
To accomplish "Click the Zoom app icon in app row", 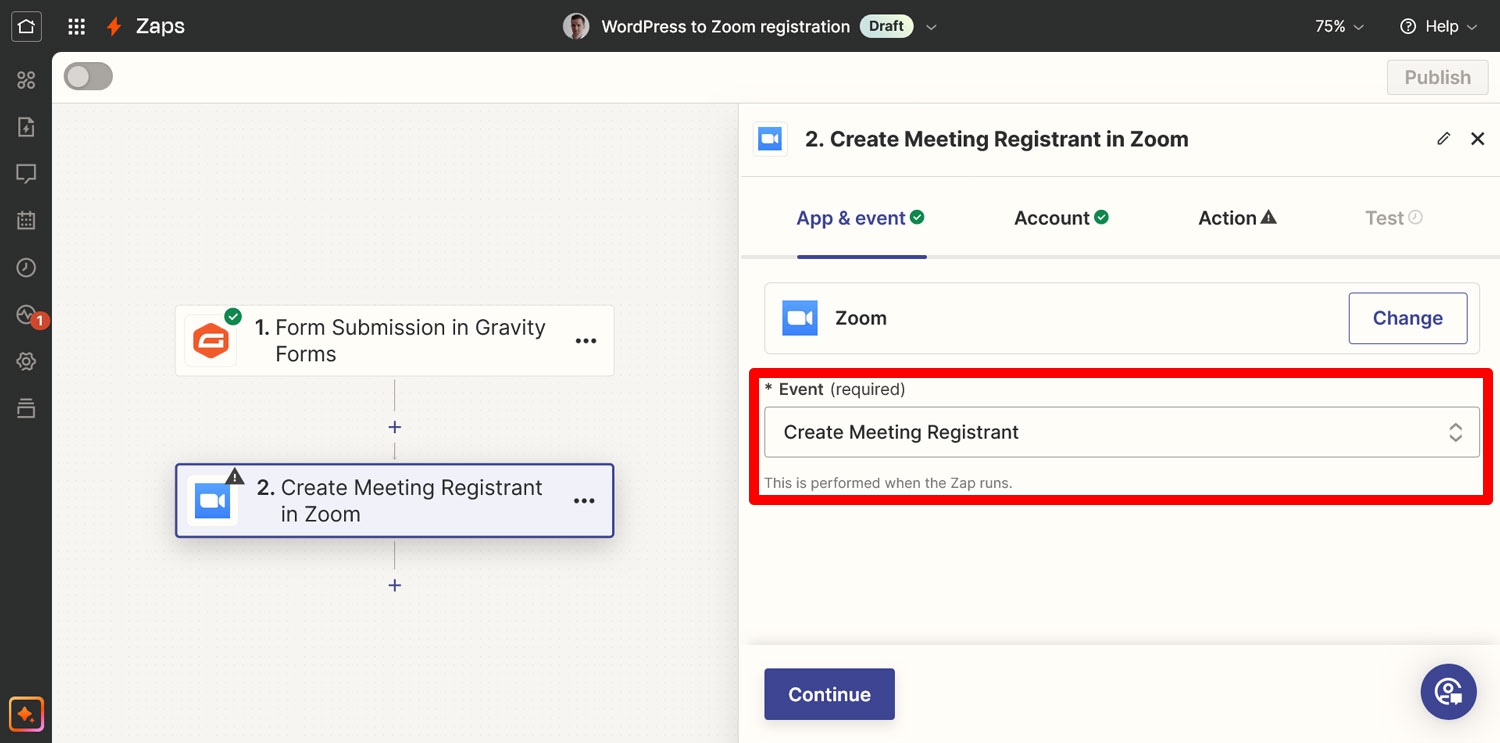I will pyautogui.click(x=800, y=318).
